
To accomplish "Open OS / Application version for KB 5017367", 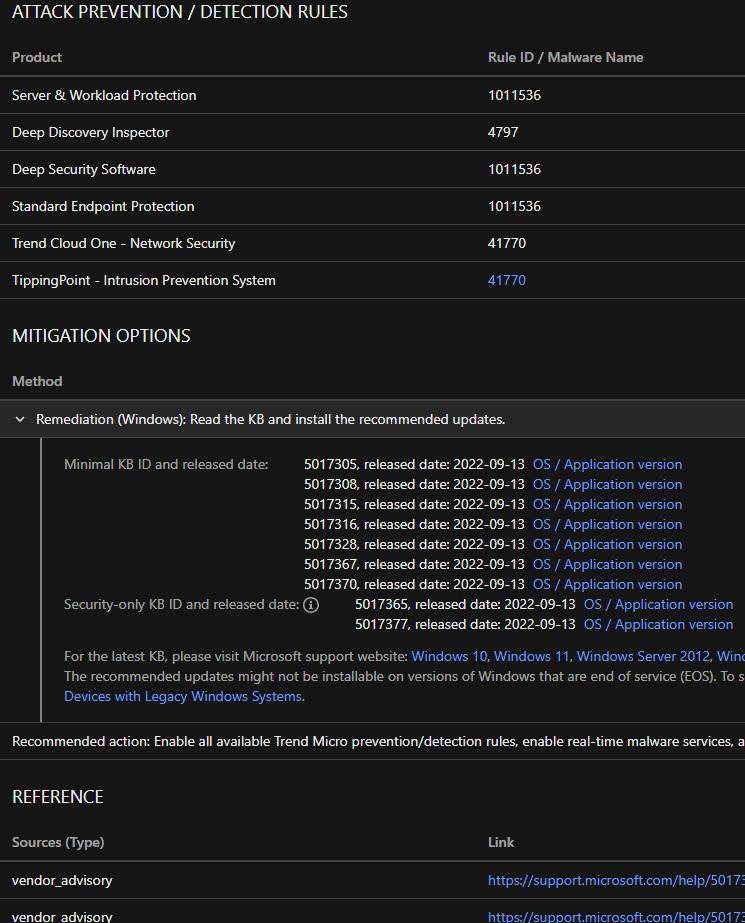I will tap(607, 565).
